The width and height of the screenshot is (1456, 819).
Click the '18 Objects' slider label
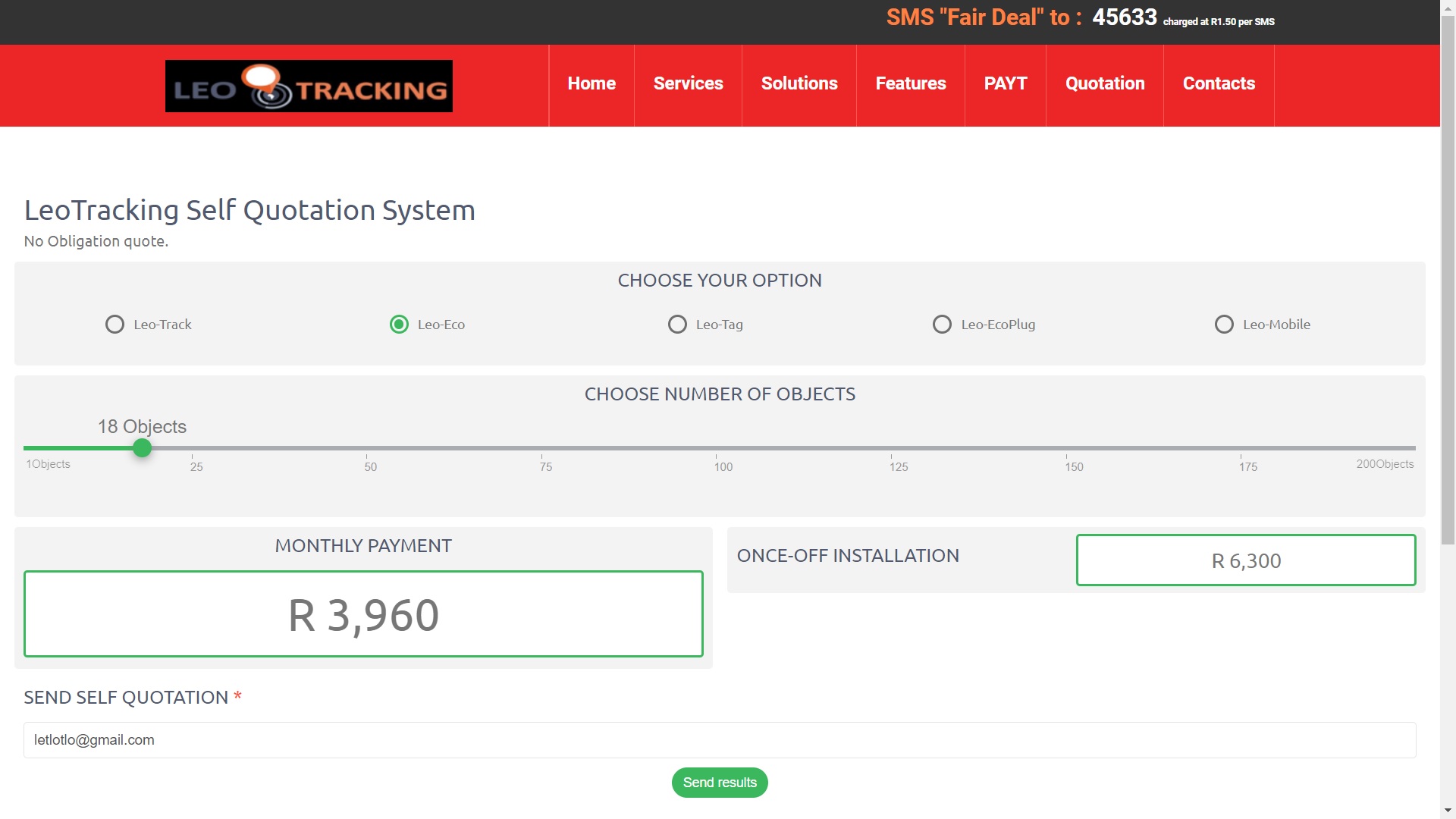(142, 427)
